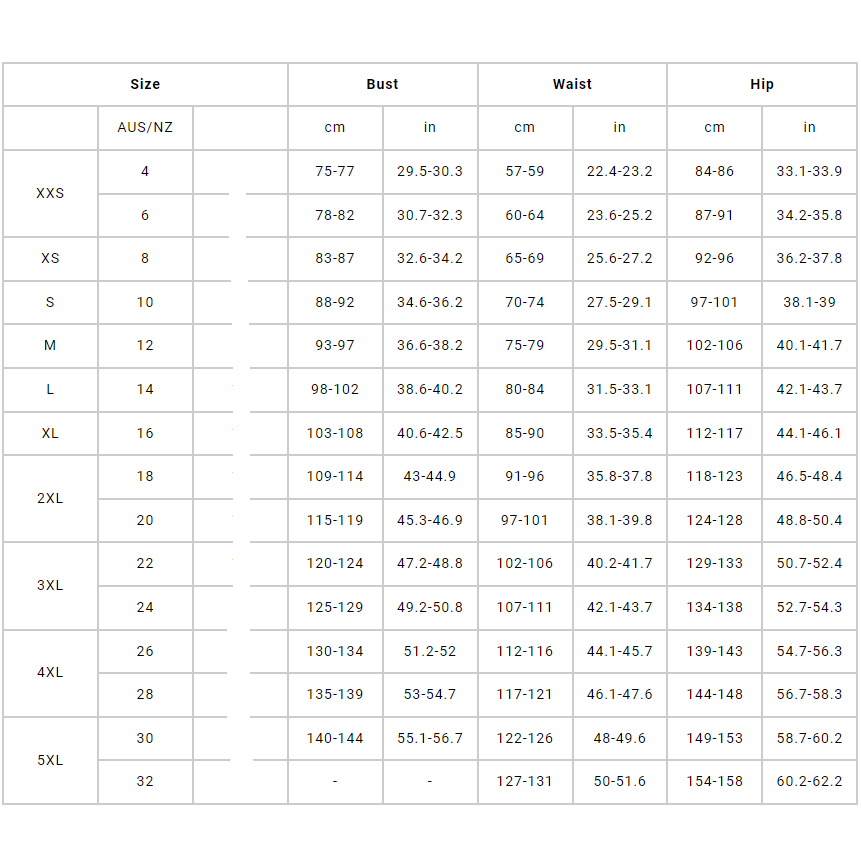Screen dimensions: 861x861
Task: Click the XS size row label
Action: [x=50, y=258]
